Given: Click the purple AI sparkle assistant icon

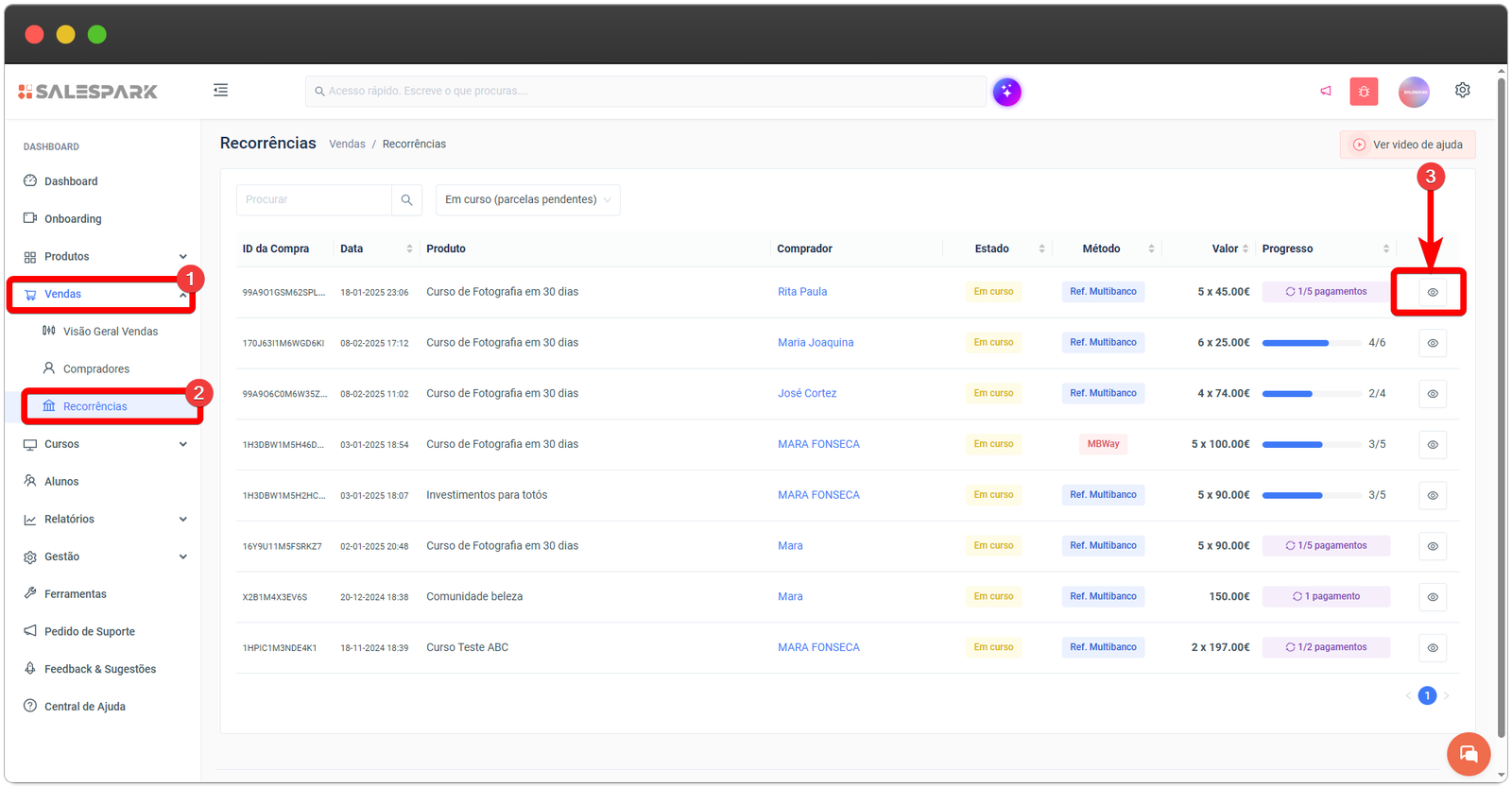Looking at the screenshot, I should [x=1006, y=92].
